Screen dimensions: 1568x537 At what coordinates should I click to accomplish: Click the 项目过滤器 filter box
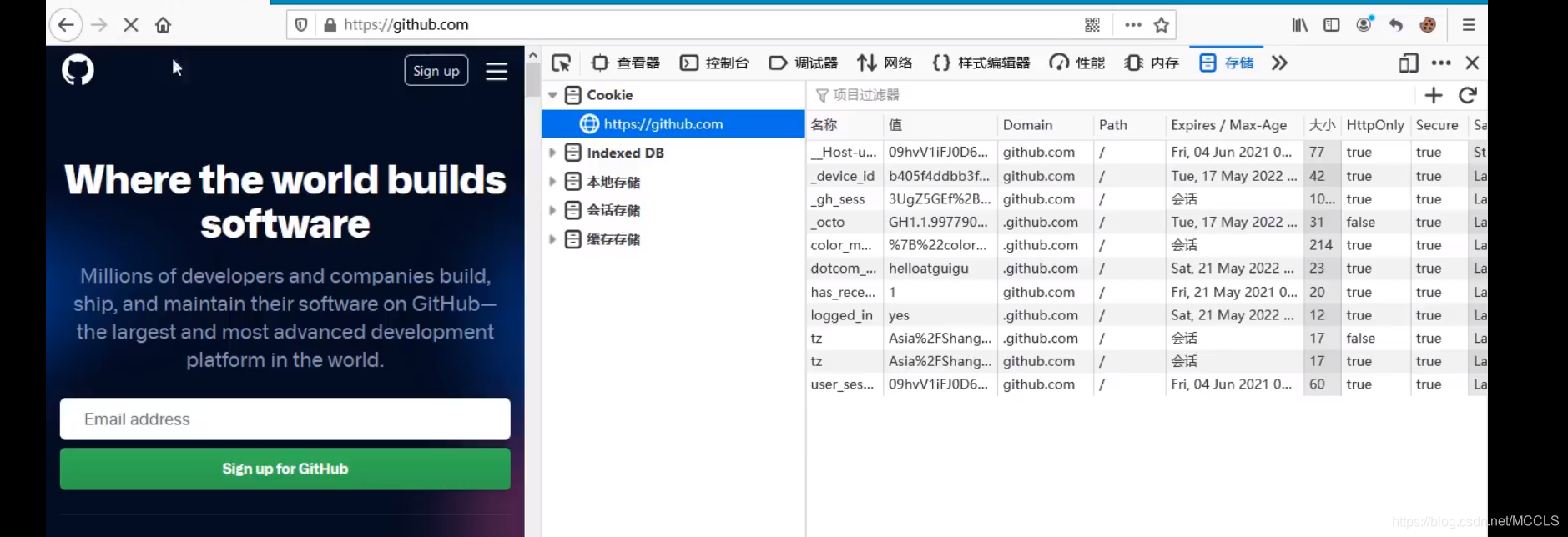click(x=1110, y=95)
